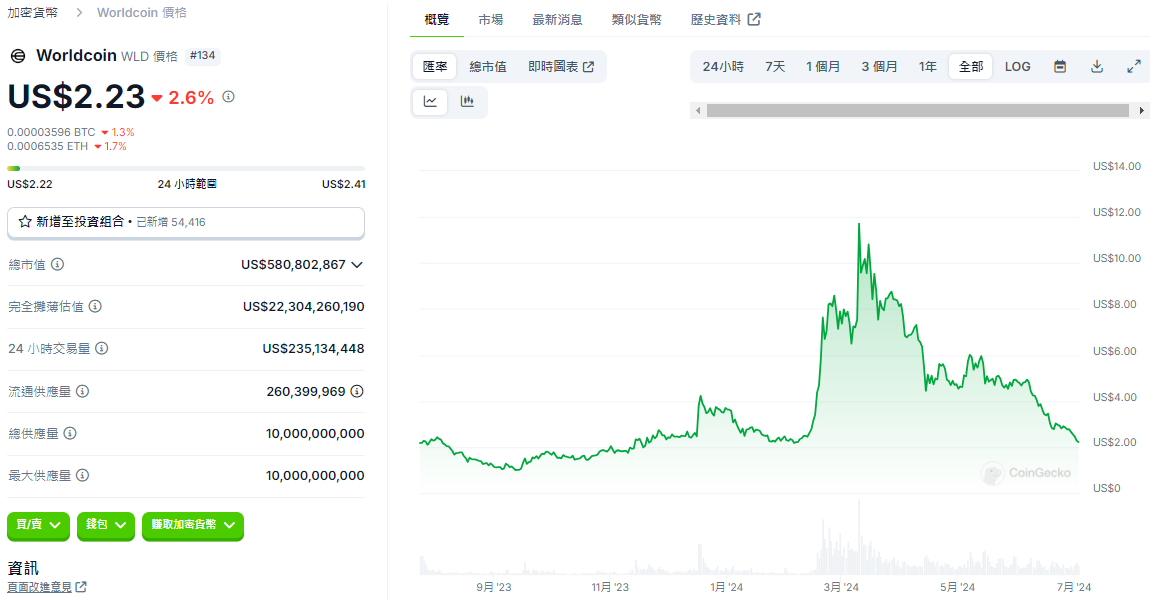Click 新增至投資組合 button
Image resolution: width=1165 pixels, height=600 pixels.
point(185,222)
